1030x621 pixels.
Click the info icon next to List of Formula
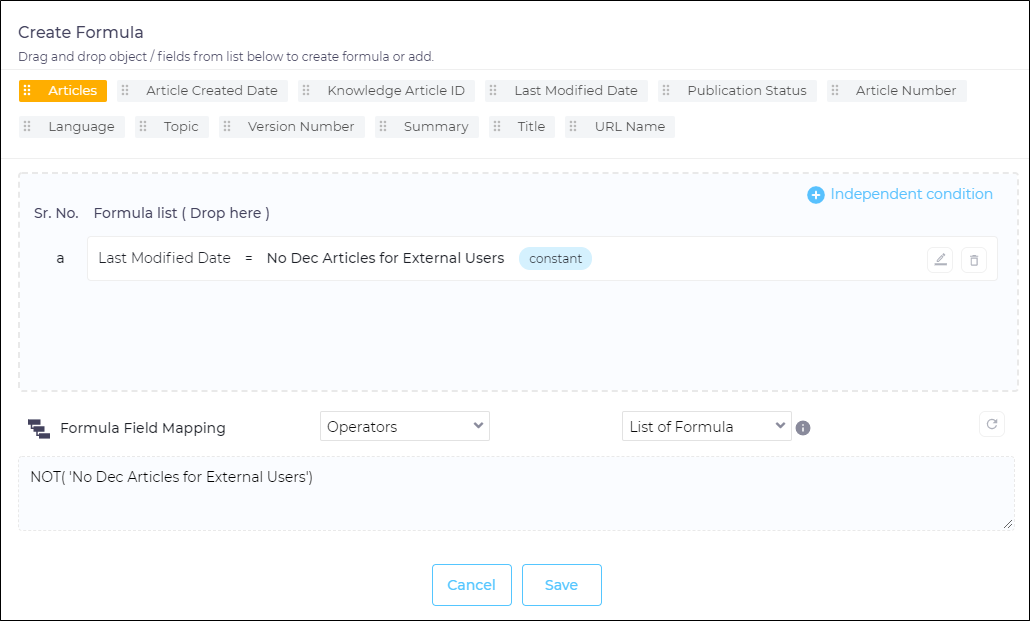coord(802,428)
